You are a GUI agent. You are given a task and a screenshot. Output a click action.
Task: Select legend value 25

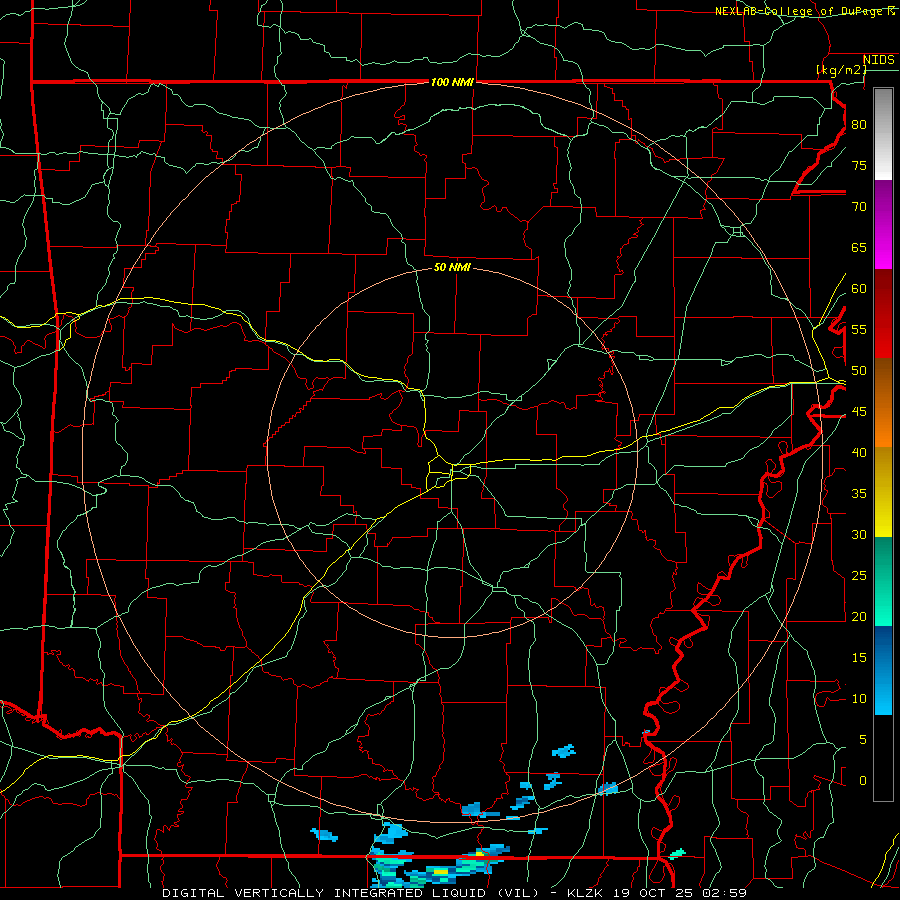pyautogui.click(x=859, y=576)
